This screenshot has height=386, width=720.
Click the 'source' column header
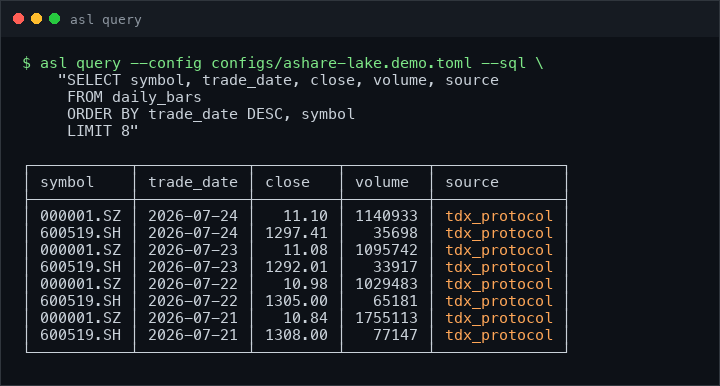tap(472, 183)
